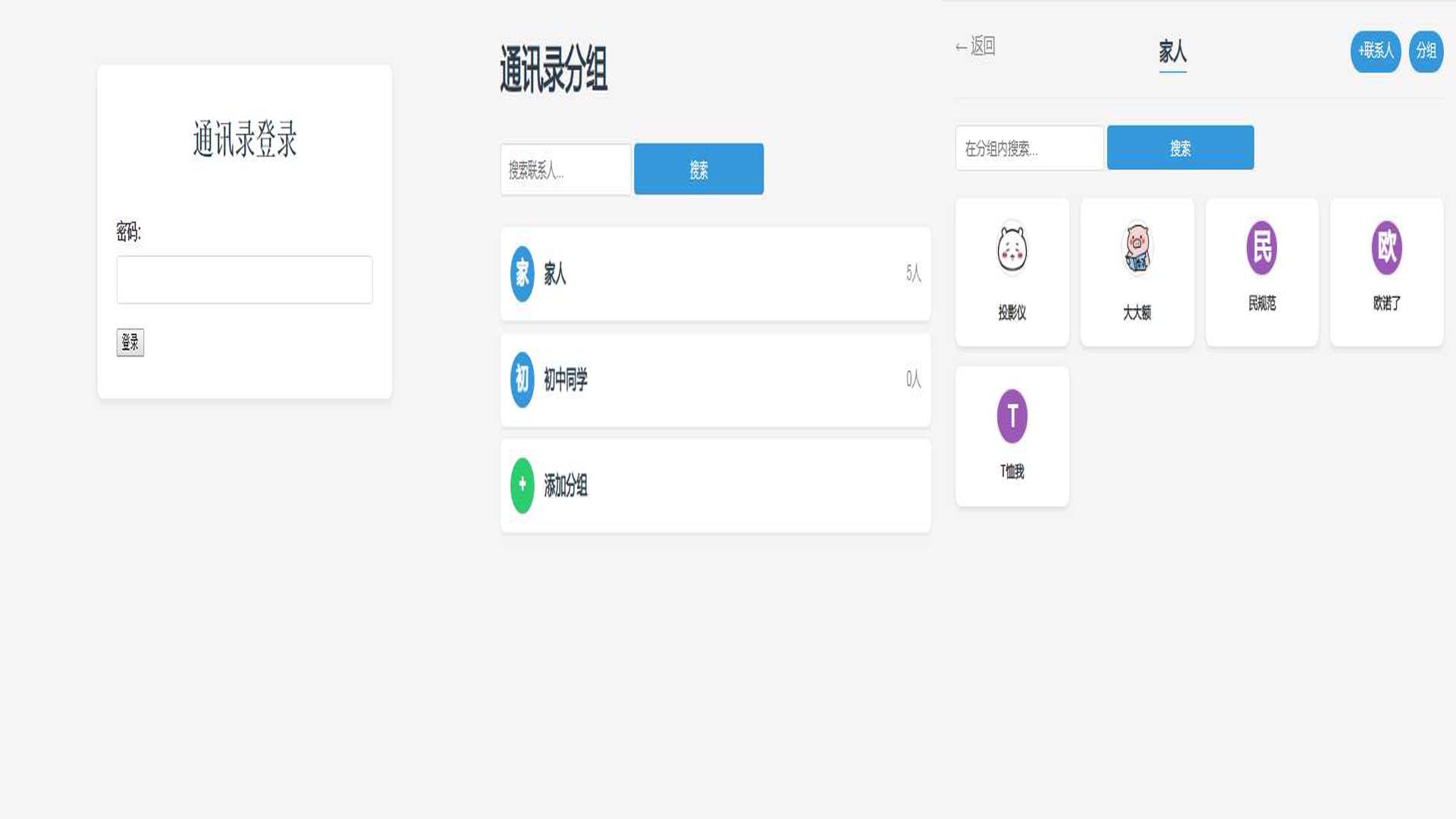This screenshot has width=1456, height=819.
Task: Click inside the 在分组内搜索 input
Action: (x=1028, y=148)
